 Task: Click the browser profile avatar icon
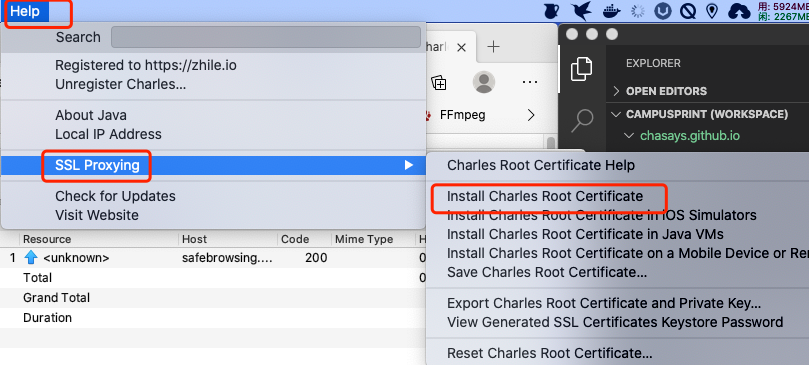[x=484, y=82]
